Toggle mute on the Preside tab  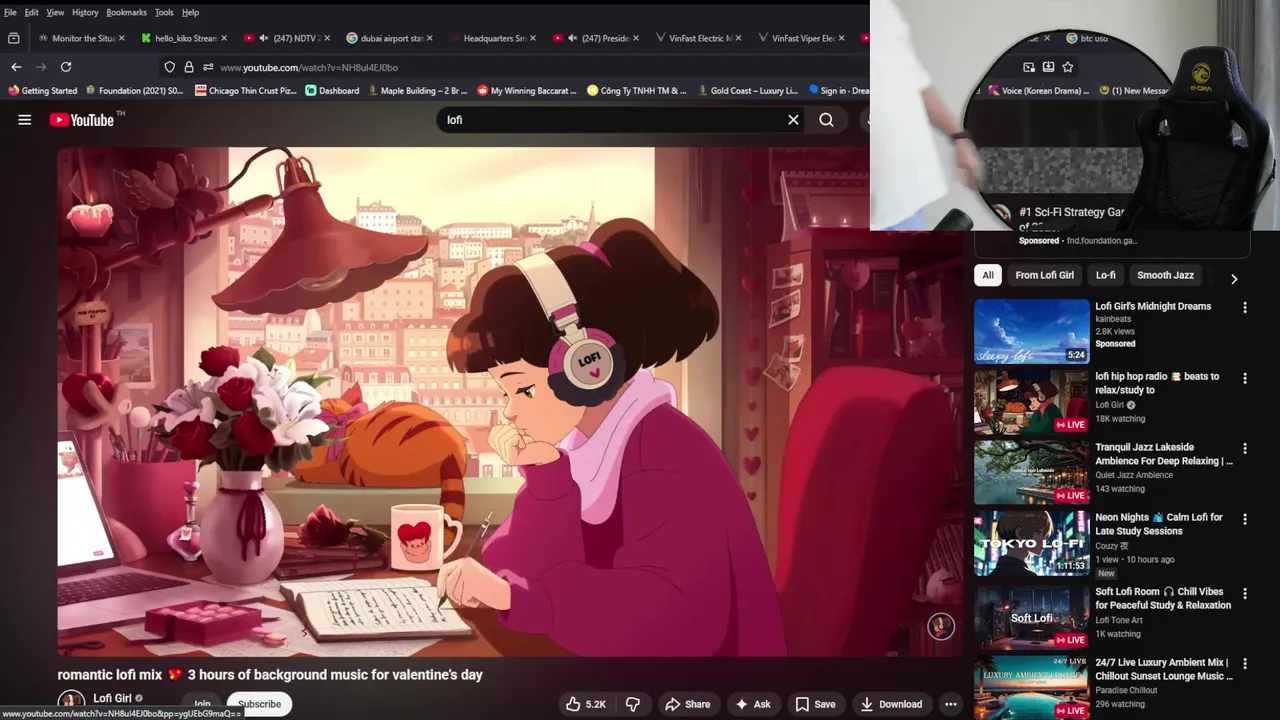pos(572,38)
